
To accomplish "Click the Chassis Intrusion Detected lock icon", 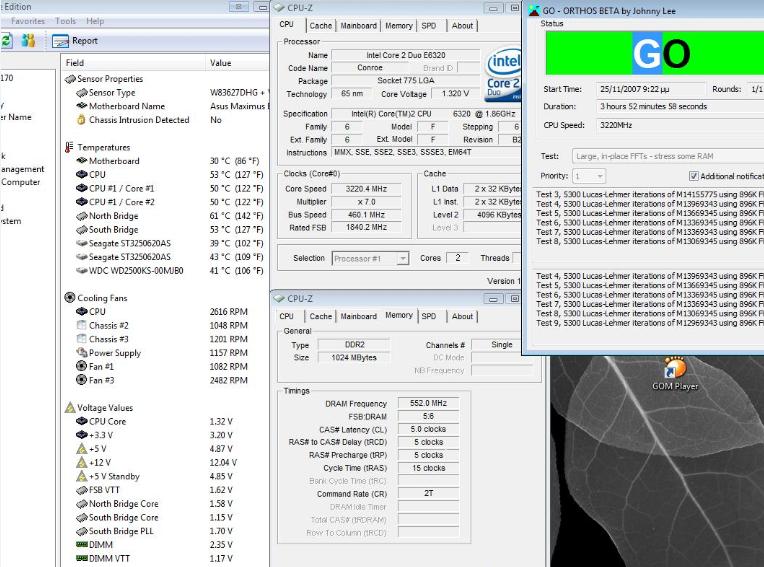I will click(81, 120).
